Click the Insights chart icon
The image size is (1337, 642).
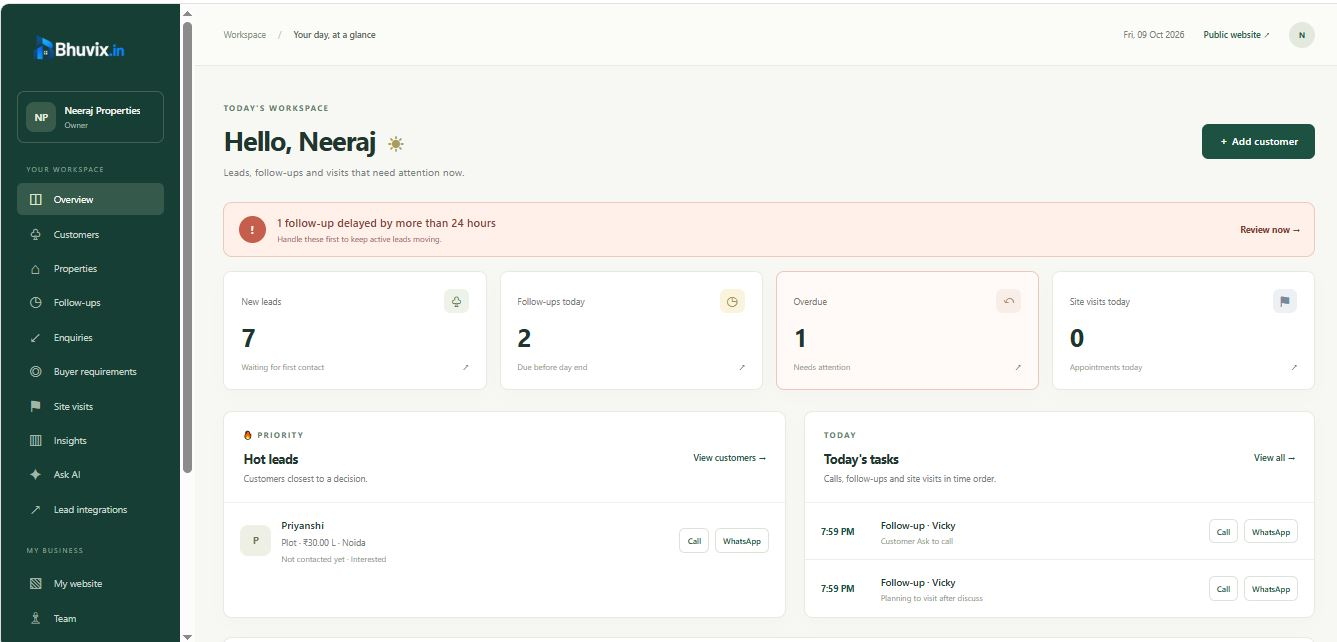point(36,441)
